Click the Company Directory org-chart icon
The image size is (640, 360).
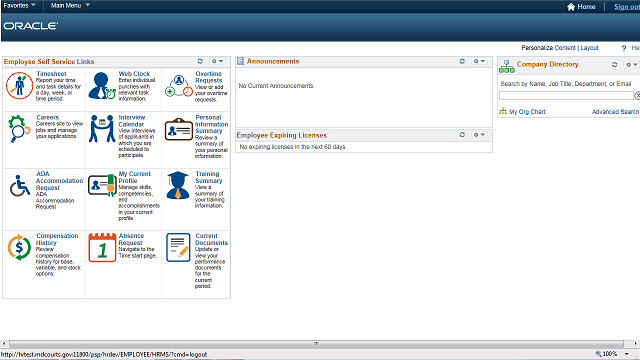click(x=507, y=67)
